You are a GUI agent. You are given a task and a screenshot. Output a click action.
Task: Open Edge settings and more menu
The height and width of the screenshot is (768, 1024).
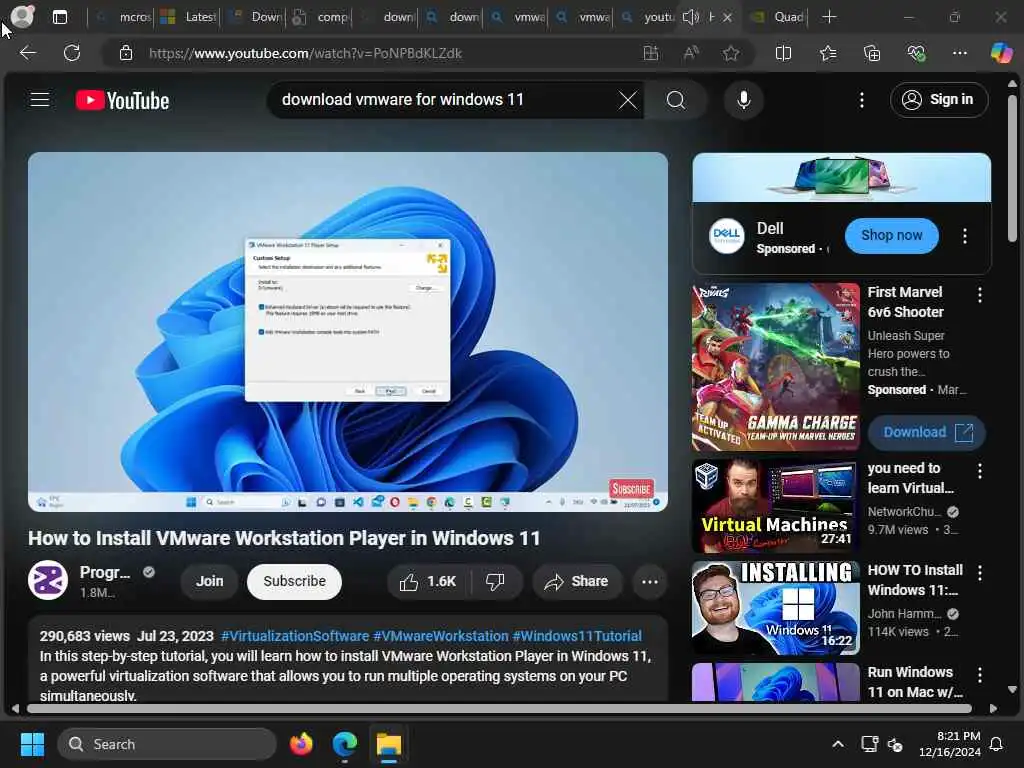tap(959, 53)
